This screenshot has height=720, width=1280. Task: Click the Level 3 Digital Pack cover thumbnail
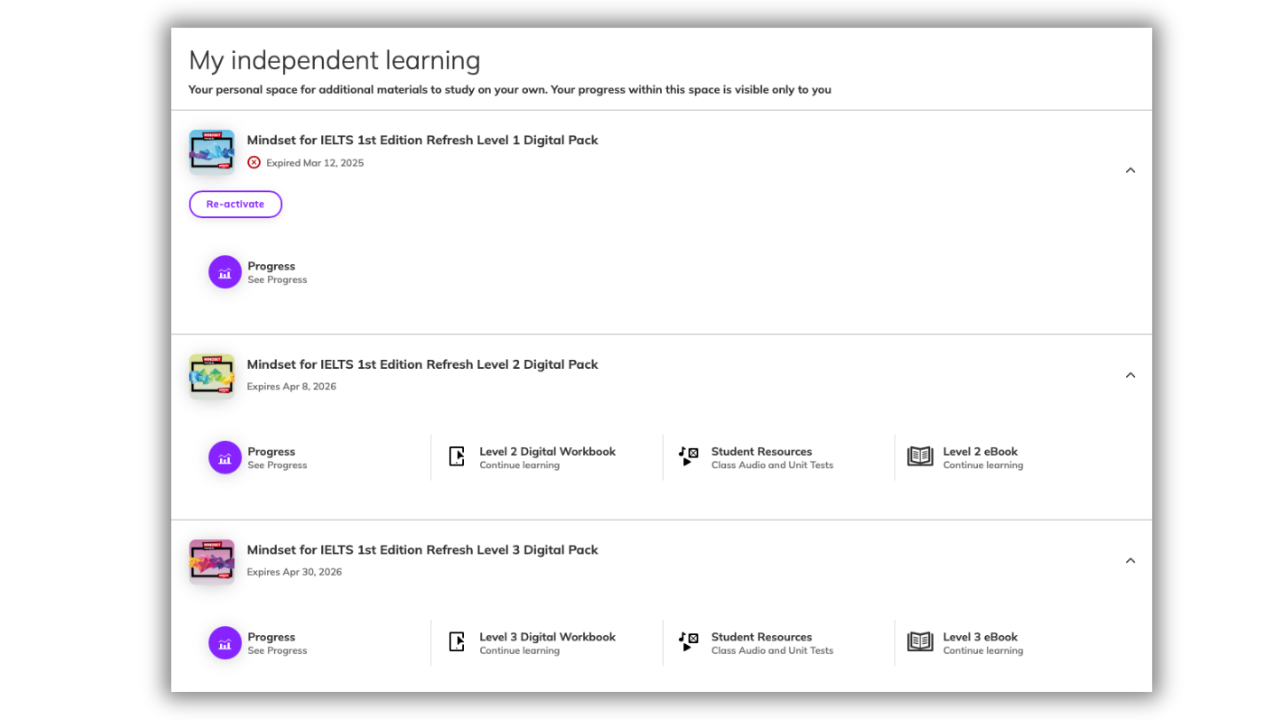point(212,561)
